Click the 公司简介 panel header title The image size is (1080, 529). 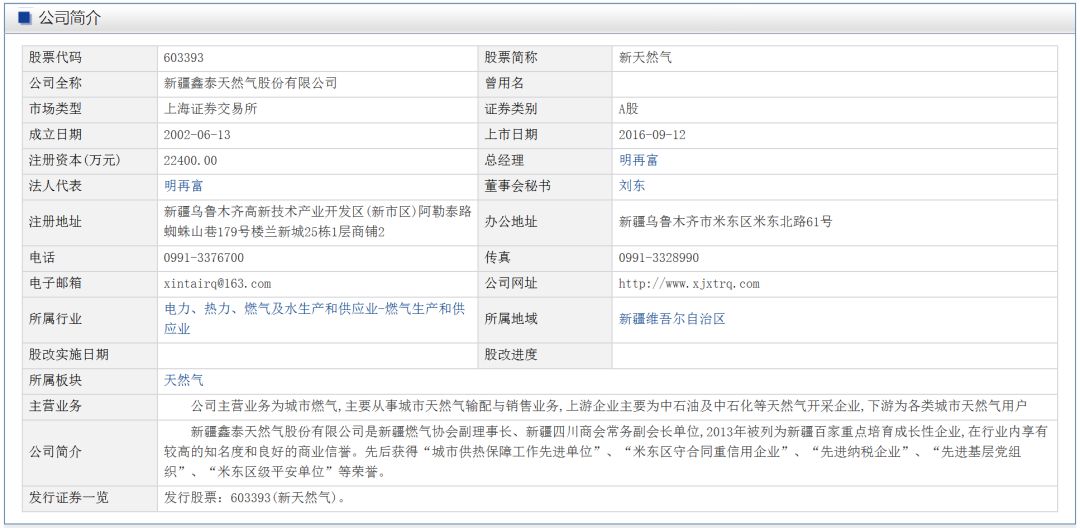[x=70, y=18]
